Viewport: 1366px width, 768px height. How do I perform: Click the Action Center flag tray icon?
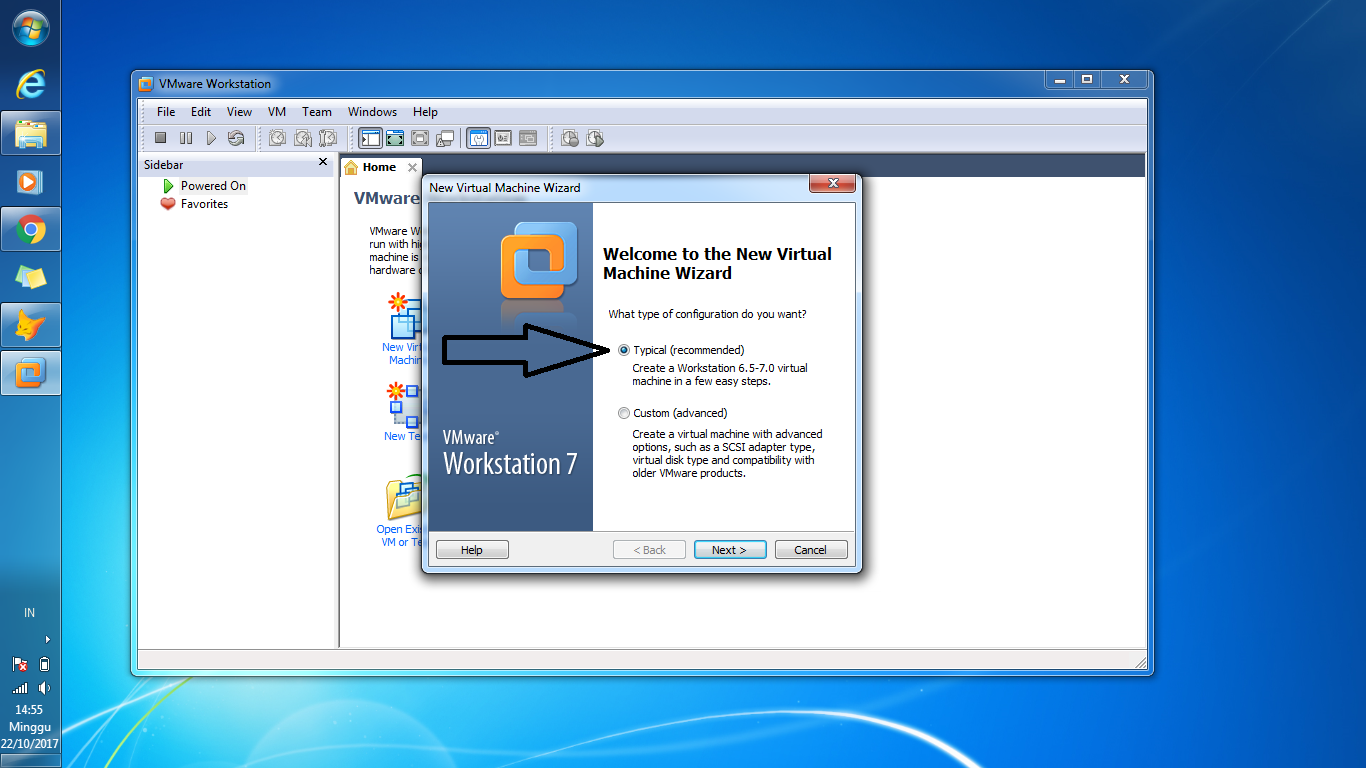click(x=19, y=664)
